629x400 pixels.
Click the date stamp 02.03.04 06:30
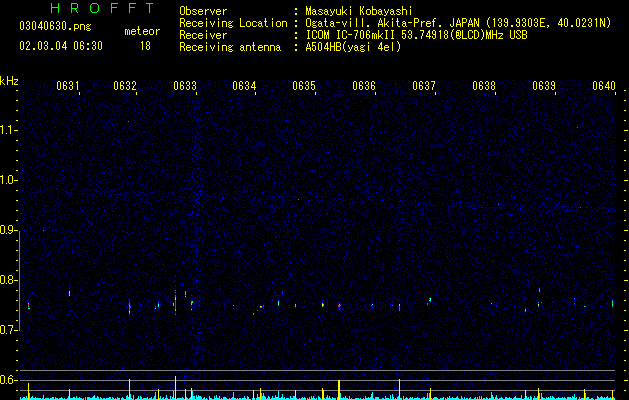(61, 46)
